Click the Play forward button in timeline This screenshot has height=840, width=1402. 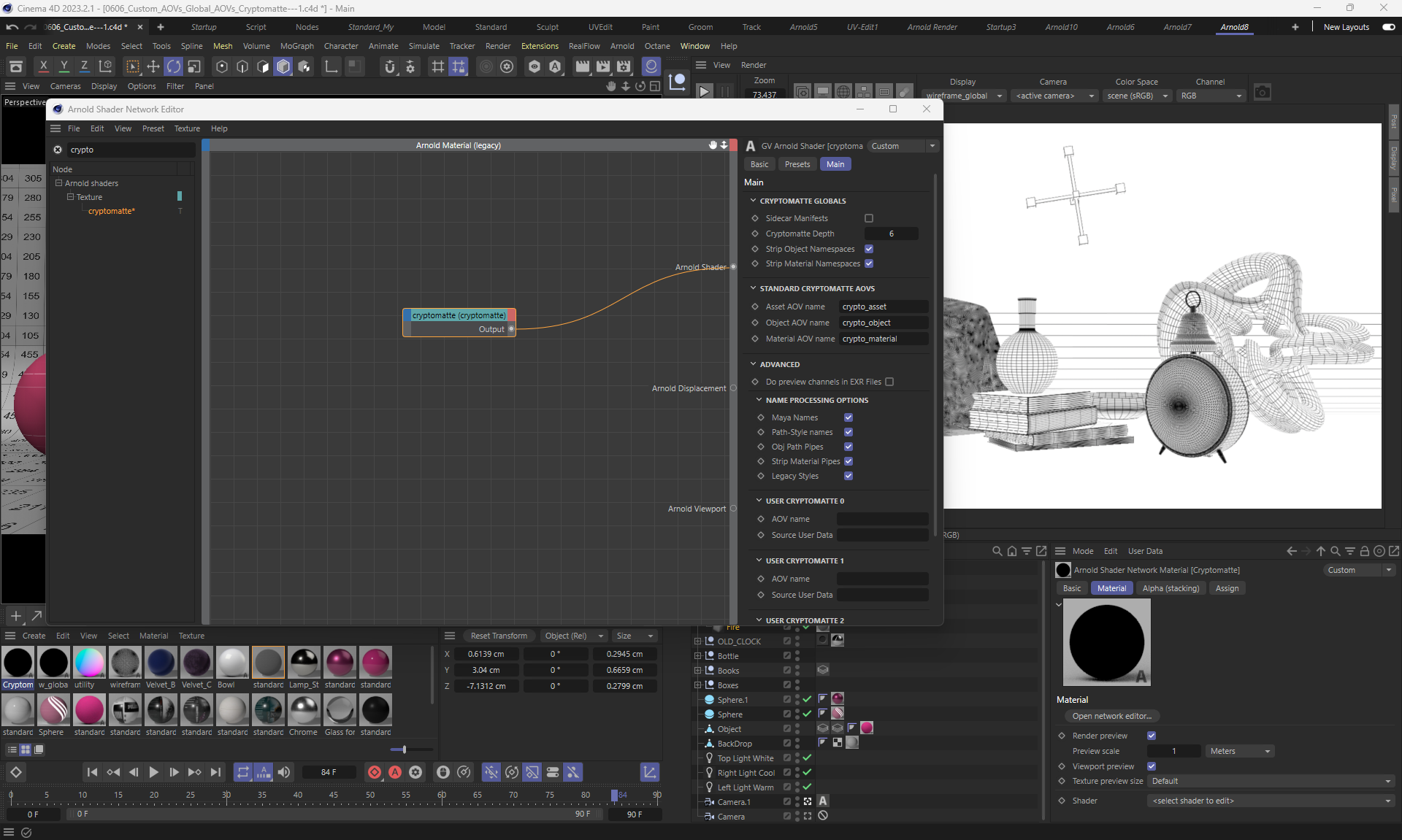click(153, 772)
